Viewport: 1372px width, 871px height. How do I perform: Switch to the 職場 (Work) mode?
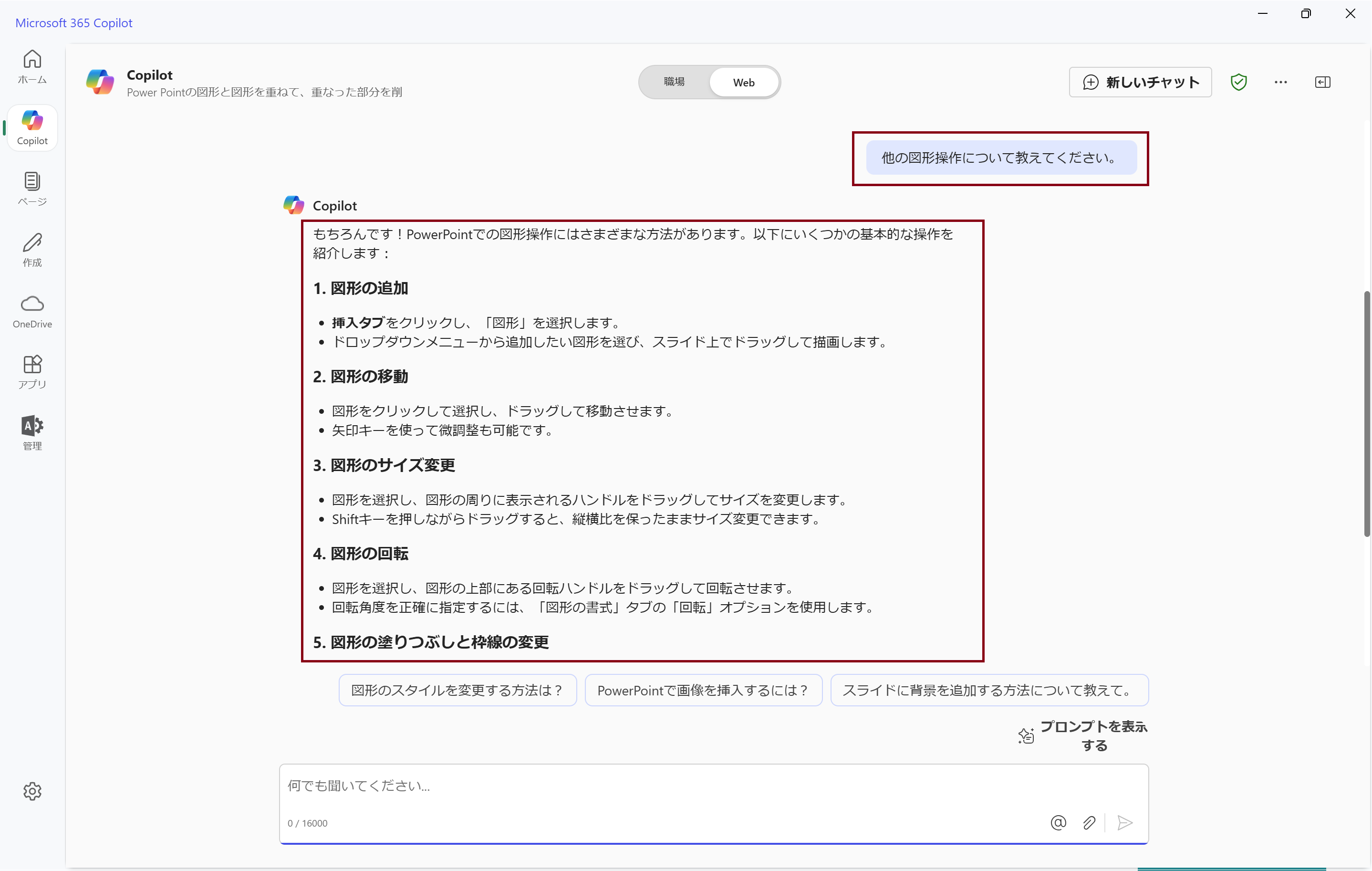click(x=674, y=82)
